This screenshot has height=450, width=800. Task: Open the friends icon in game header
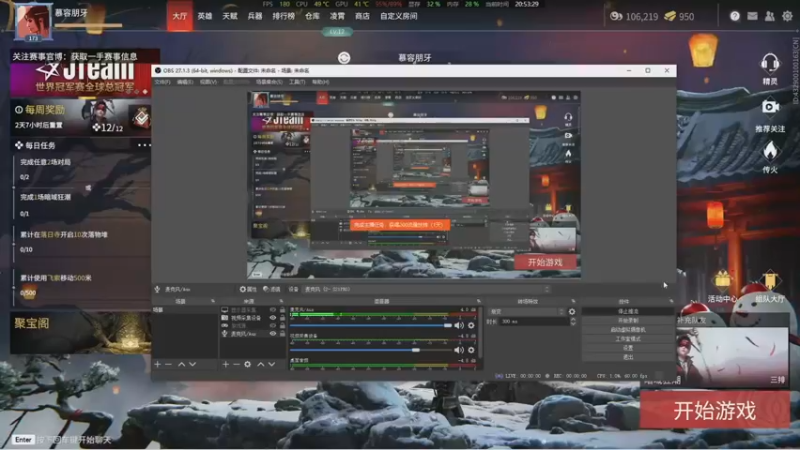pos(769,16)
